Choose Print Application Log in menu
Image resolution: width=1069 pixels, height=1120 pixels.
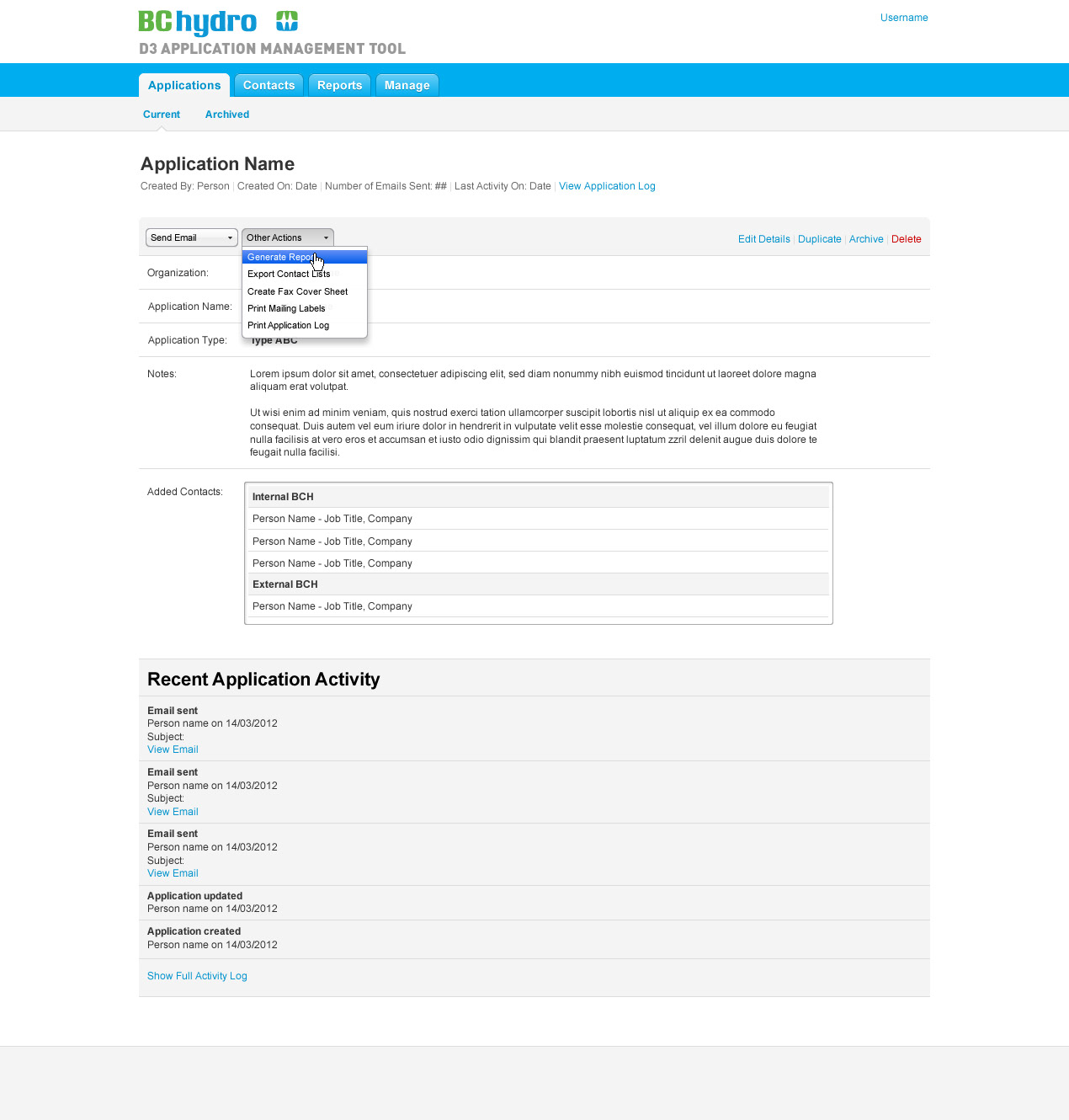(x=305, y=325)
